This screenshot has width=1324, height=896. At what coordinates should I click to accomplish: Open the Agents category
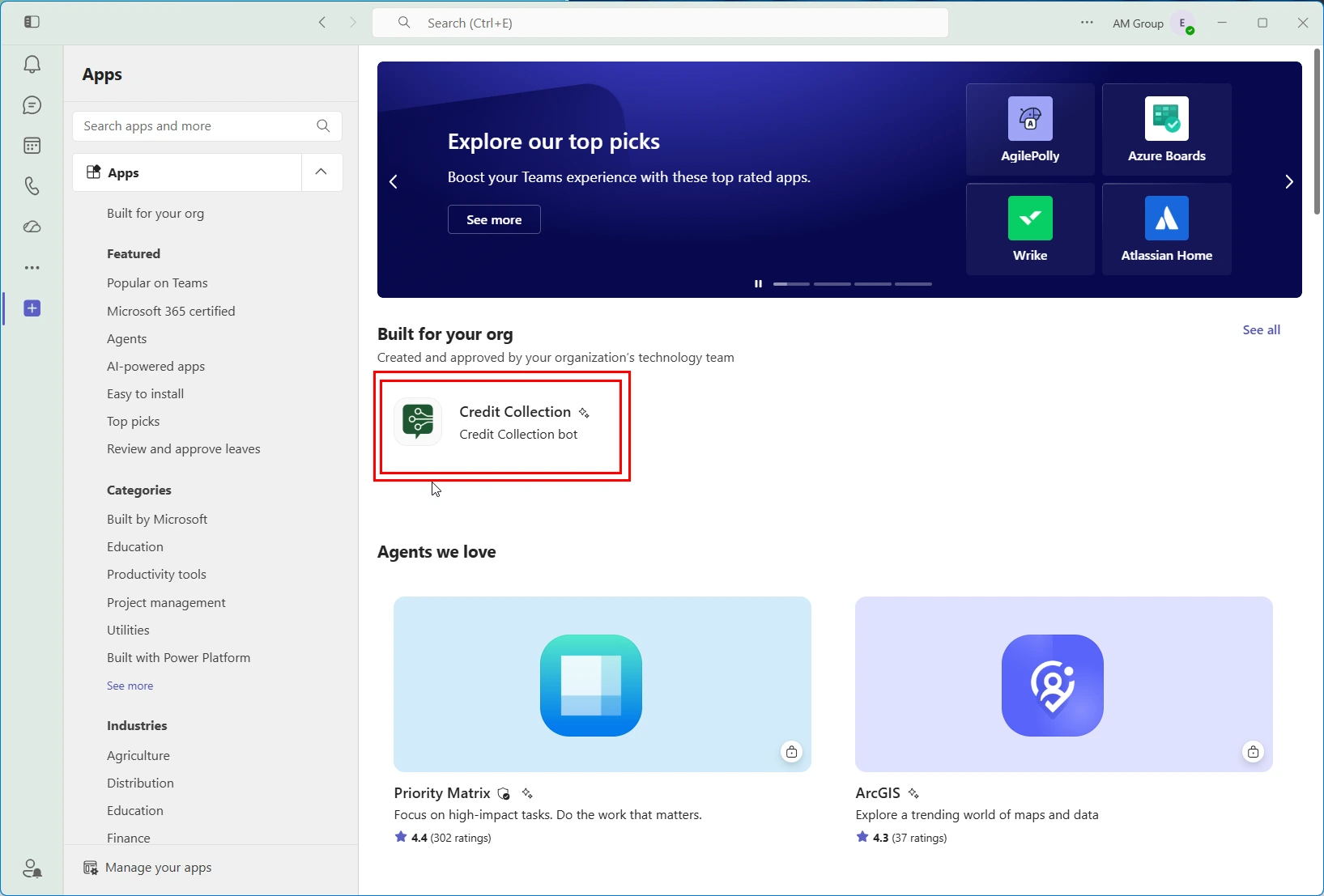[x=127, y=339]
